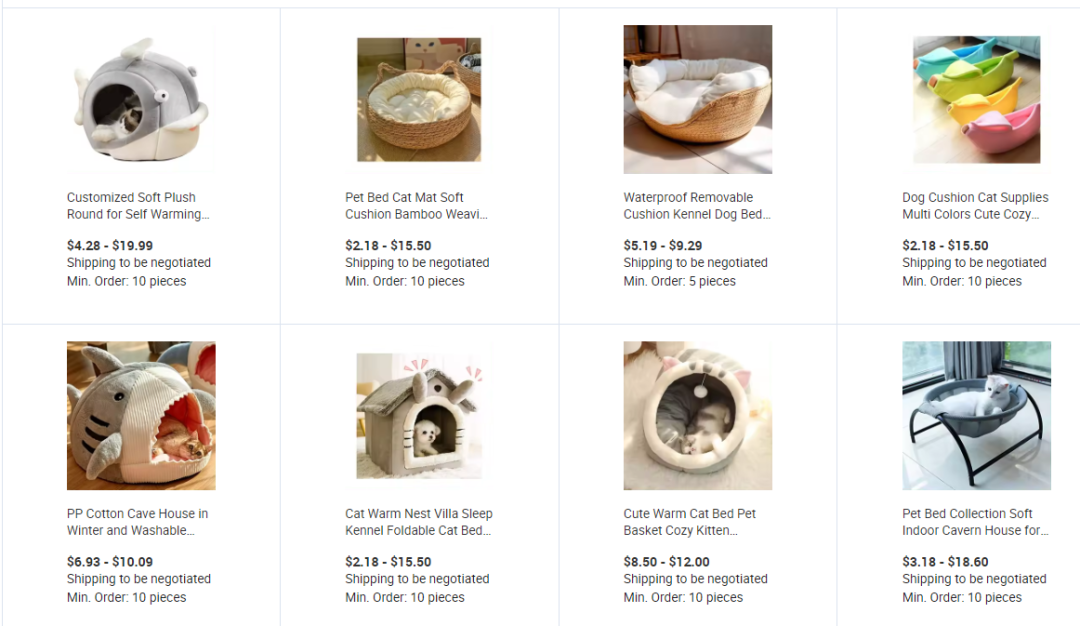Open the shark-shaped cave house image

141,415
